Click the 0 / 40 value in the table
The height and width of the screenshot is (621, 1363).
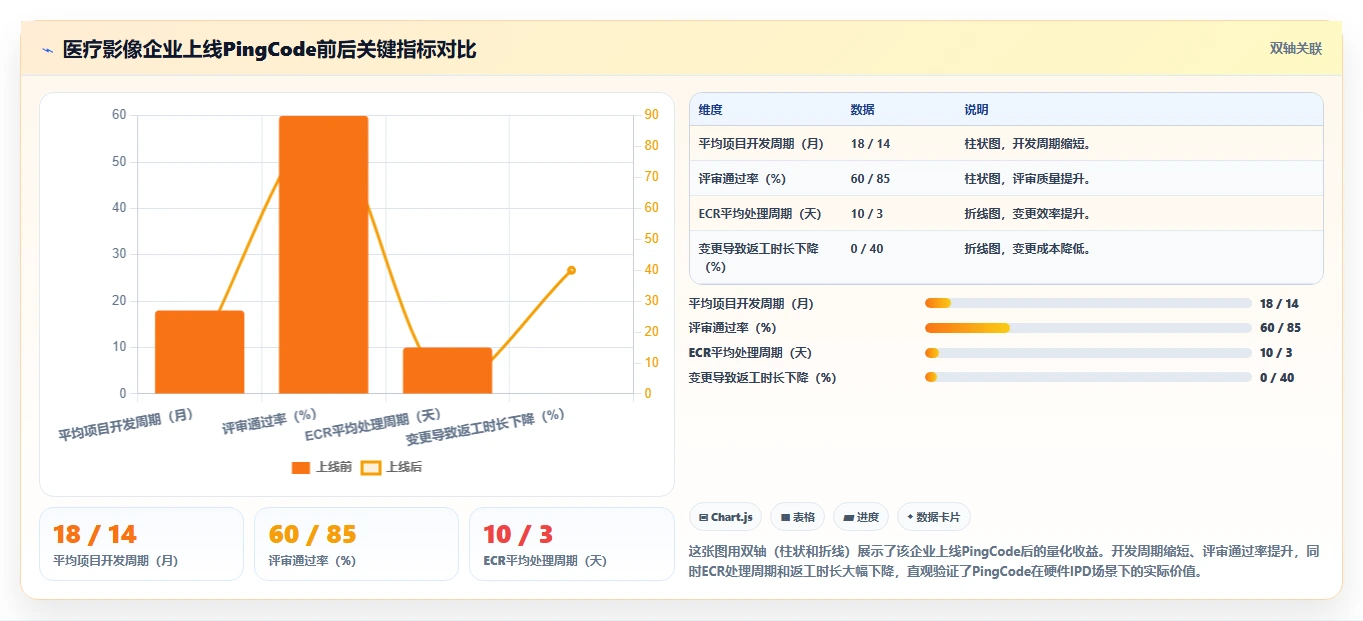[x=867, y=249]
